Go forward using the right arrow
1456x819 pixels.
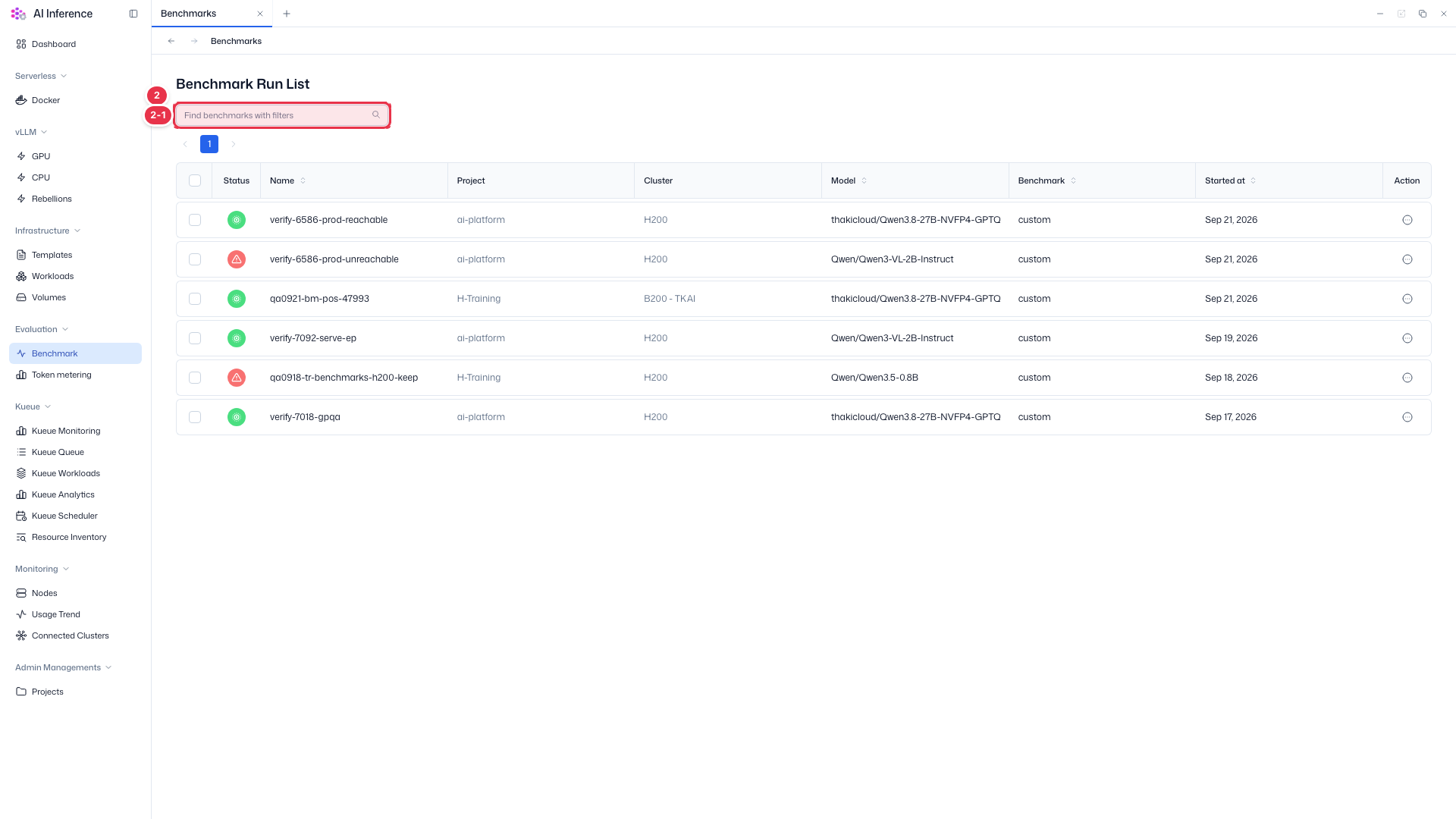tap(194, 41)
